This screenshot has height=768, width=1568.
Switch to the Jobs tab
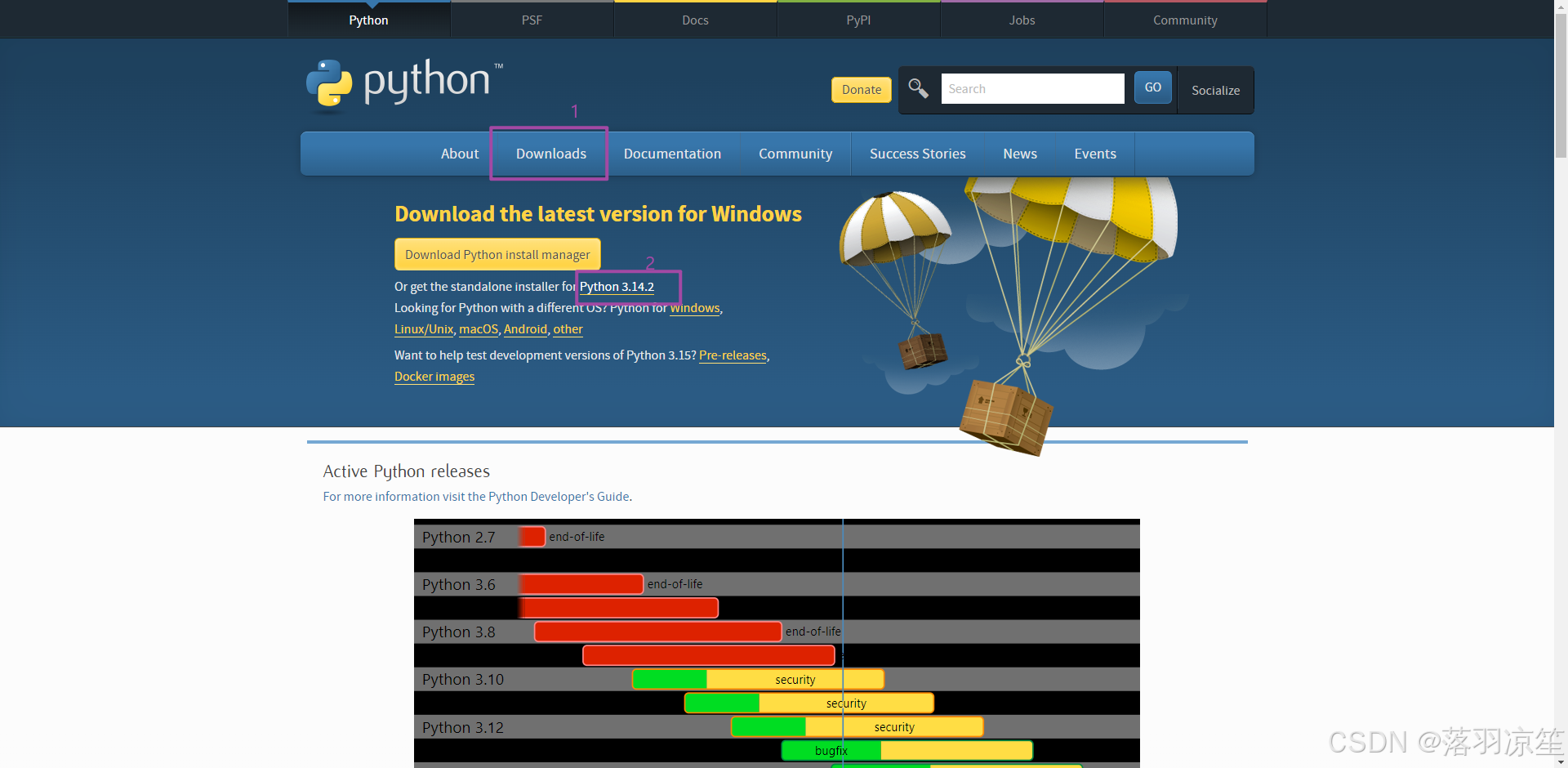click(x=1022, y=20)
